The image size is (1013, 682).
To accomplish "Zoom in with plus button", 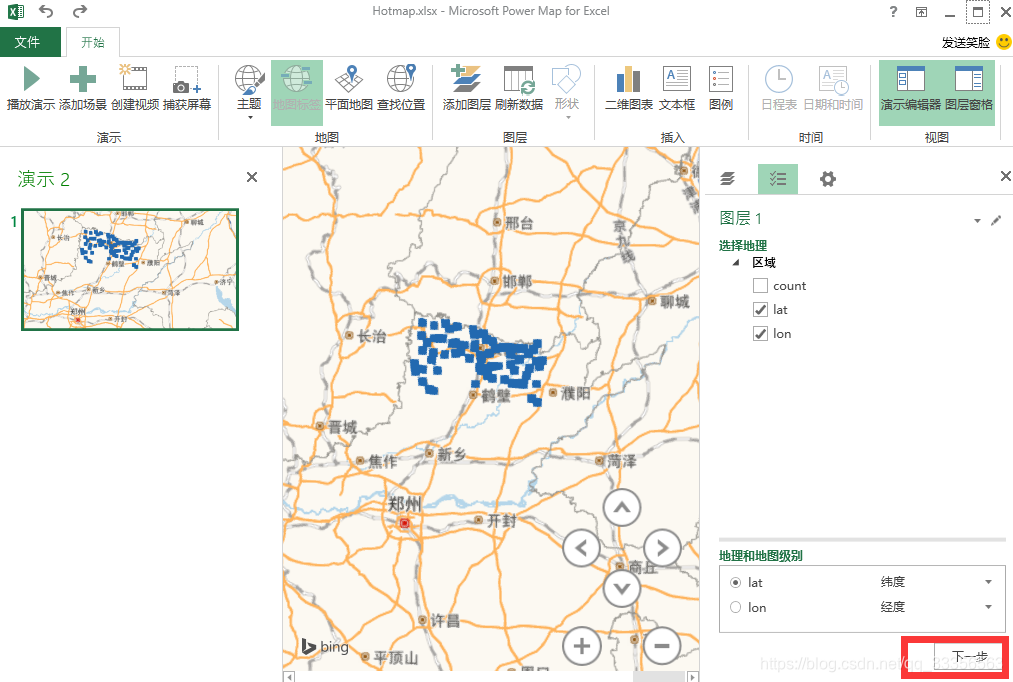I will click(x=581, y=646).
